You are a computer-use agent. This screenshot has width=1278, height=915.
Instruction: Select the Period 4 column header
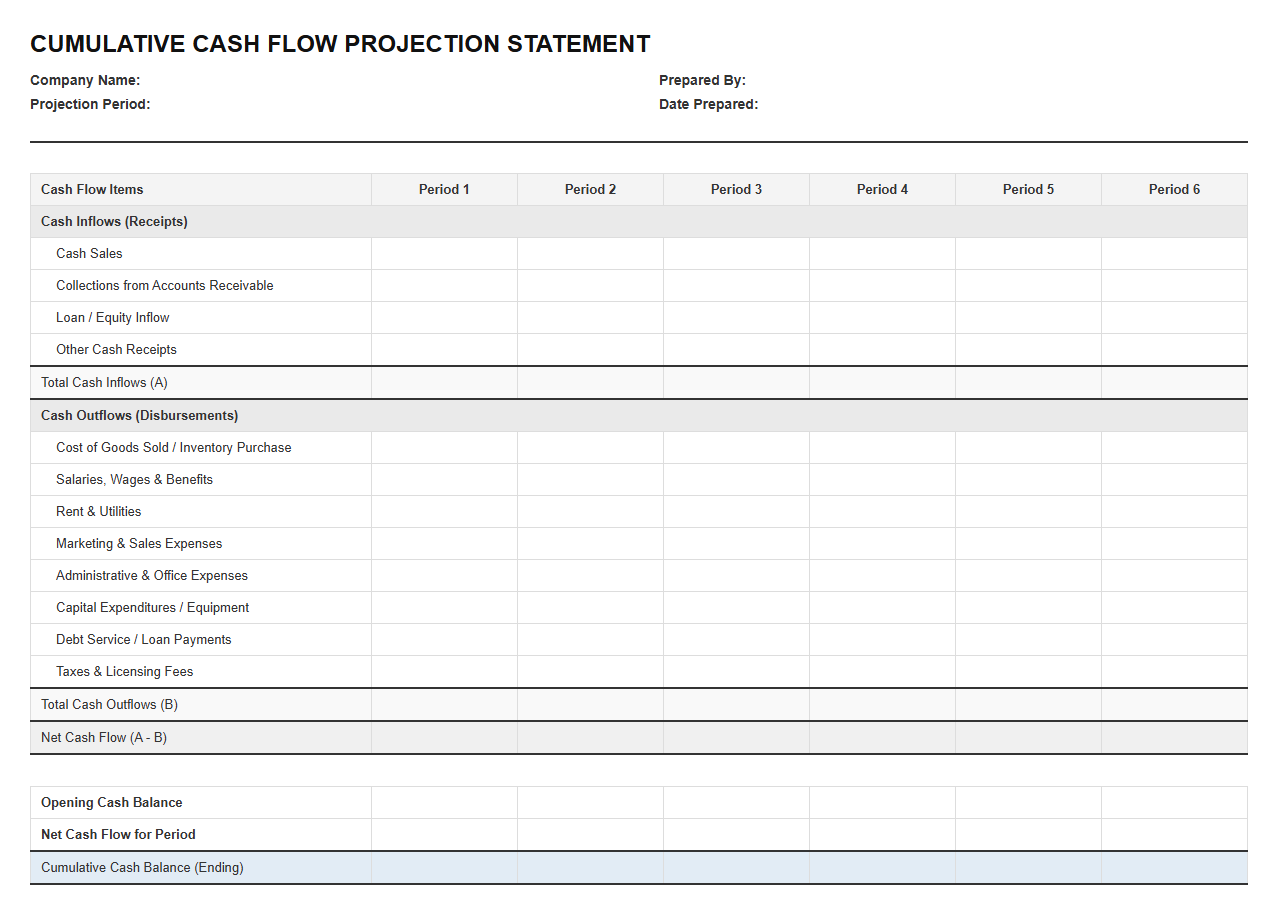[x=882, y=189]
